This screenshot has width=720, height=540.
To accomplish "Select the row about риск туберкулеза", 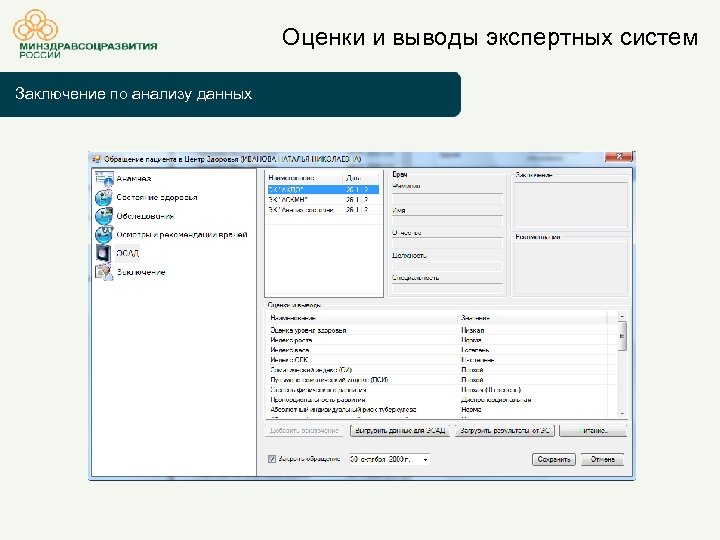I will tap(442, 410).
